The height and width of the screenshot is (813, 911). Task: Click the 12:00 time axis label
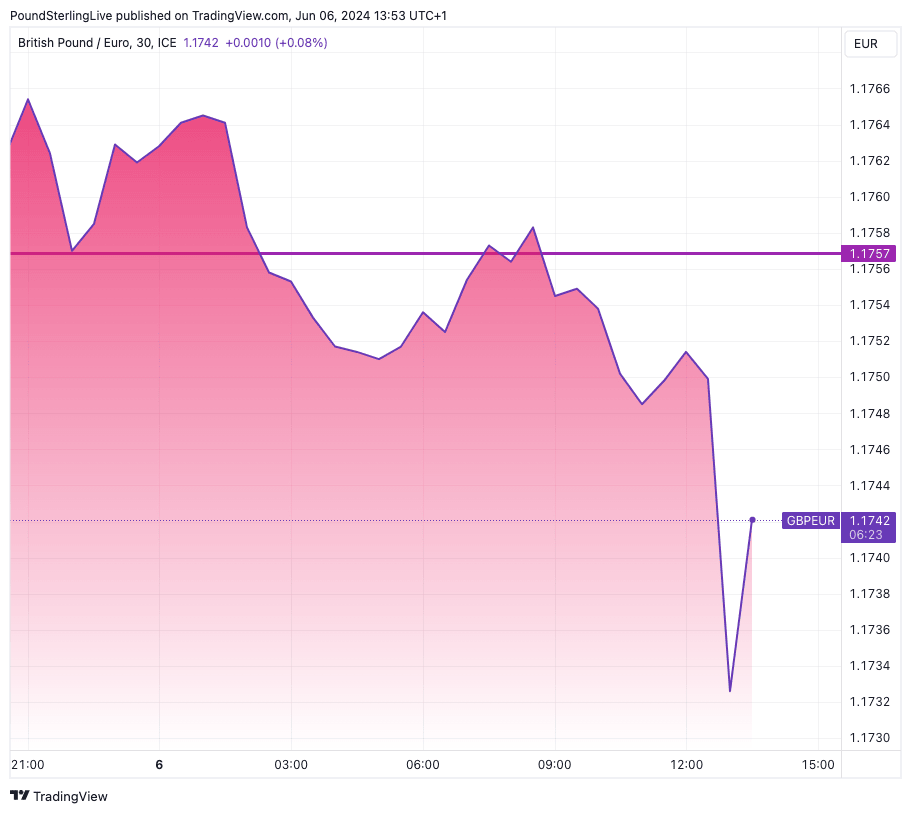[687, 765]
